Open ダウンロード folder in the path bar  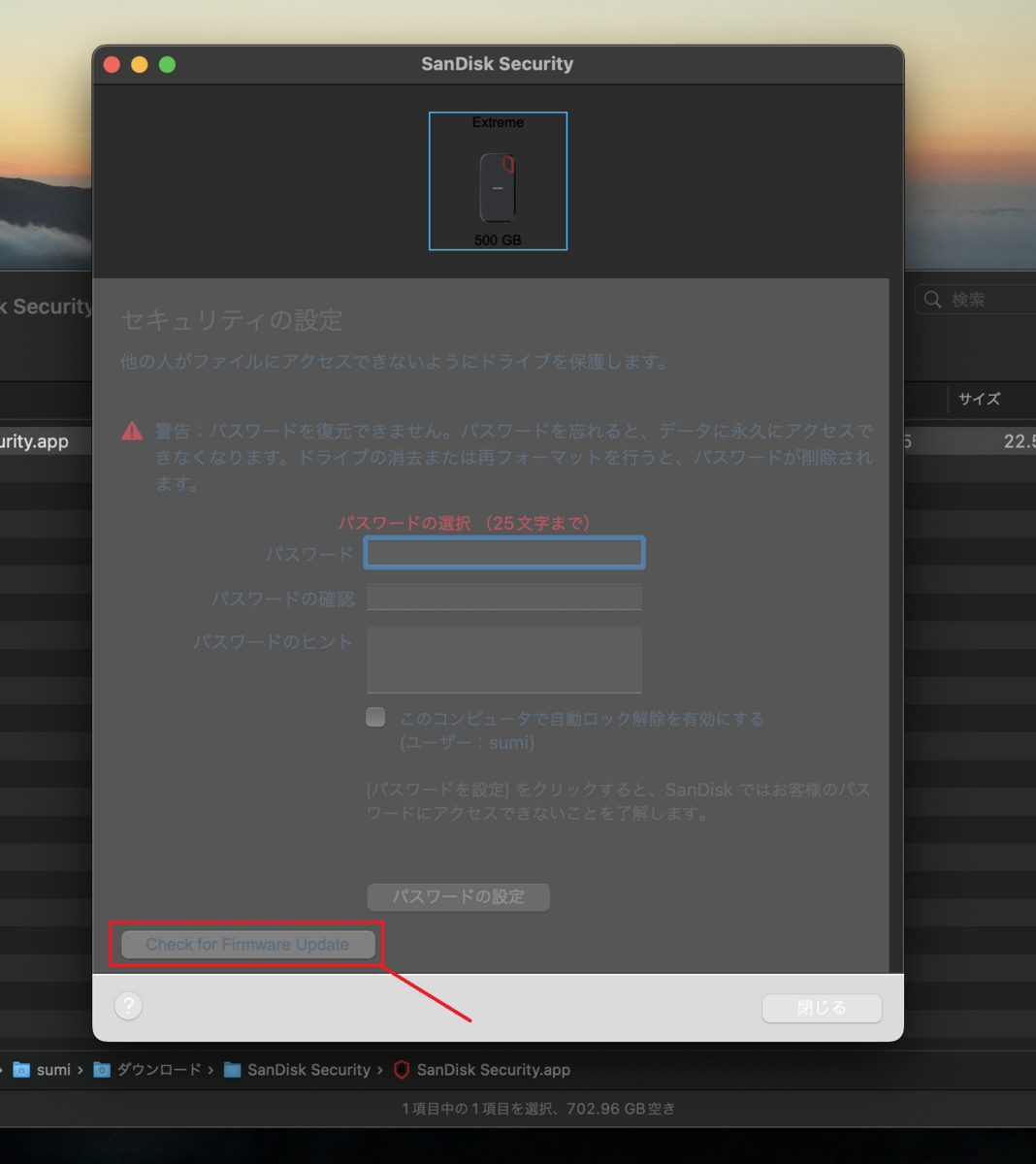point(147,1070)
